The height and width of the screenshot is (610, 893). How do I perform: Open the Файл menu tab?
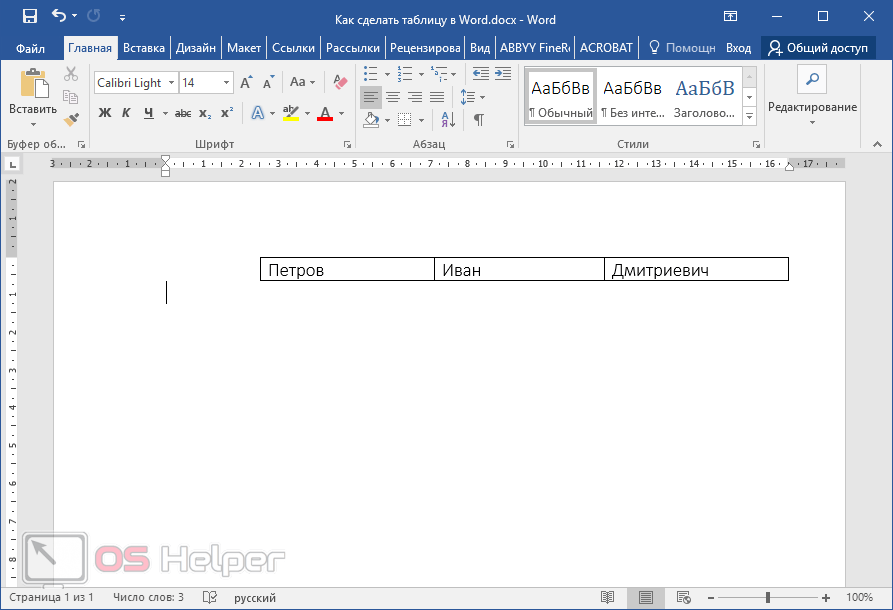point(31,47)
